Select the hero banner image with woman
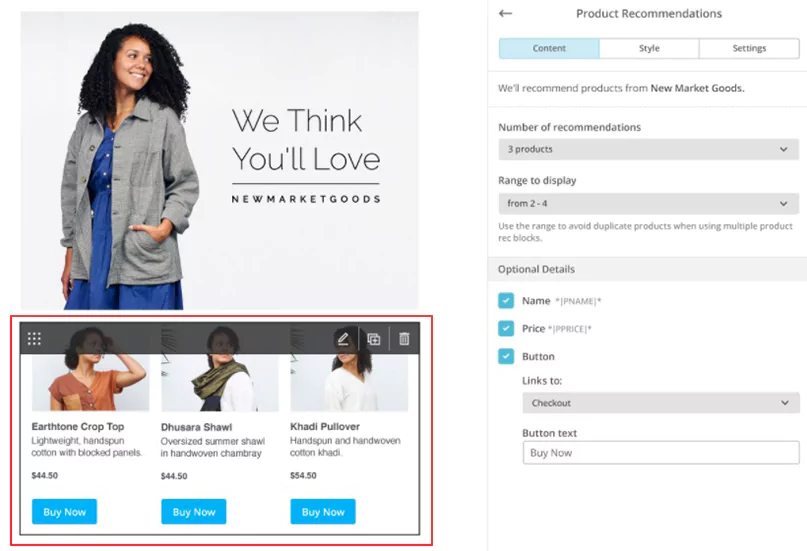The image size is (807, 551). pyautogui.click(x=220, y=161)
